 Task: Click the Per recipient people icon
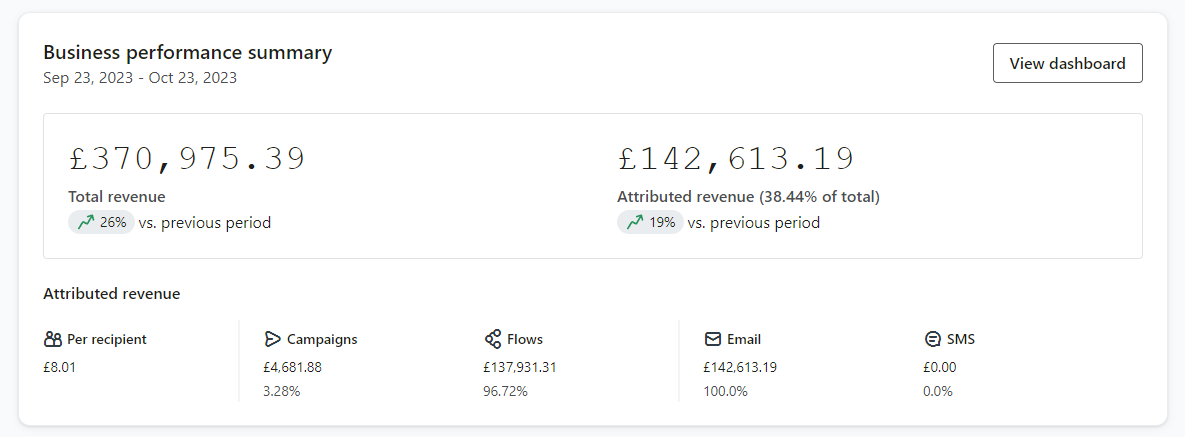click(53, 339)
